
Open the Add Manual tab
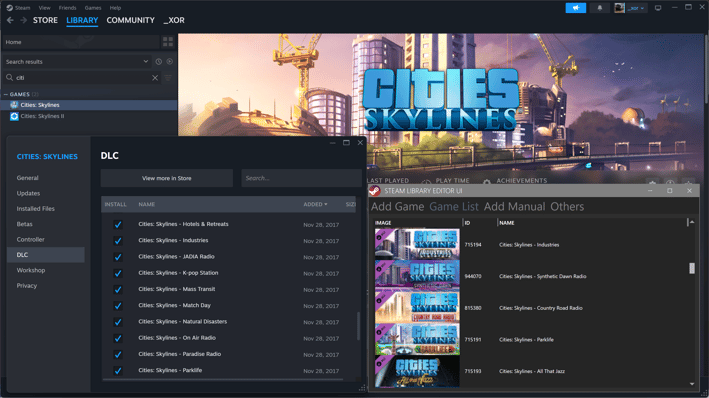(x=514, y=207)
